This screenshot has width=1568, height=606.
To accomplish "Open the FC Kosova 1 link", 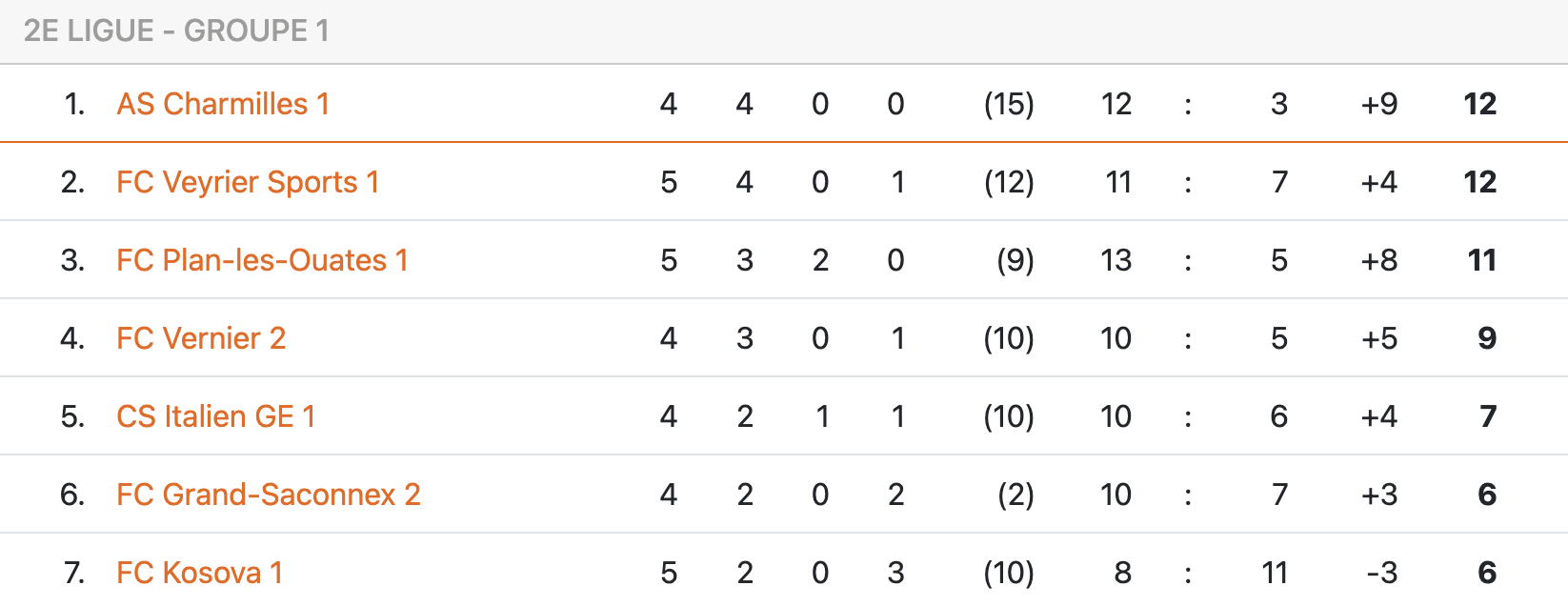I will 199,573.
